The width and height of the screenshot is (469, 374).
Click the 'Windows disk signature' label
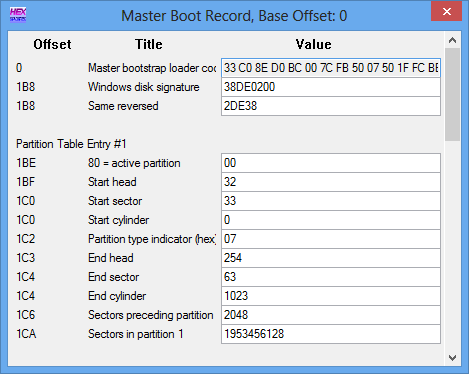(144, 87)
